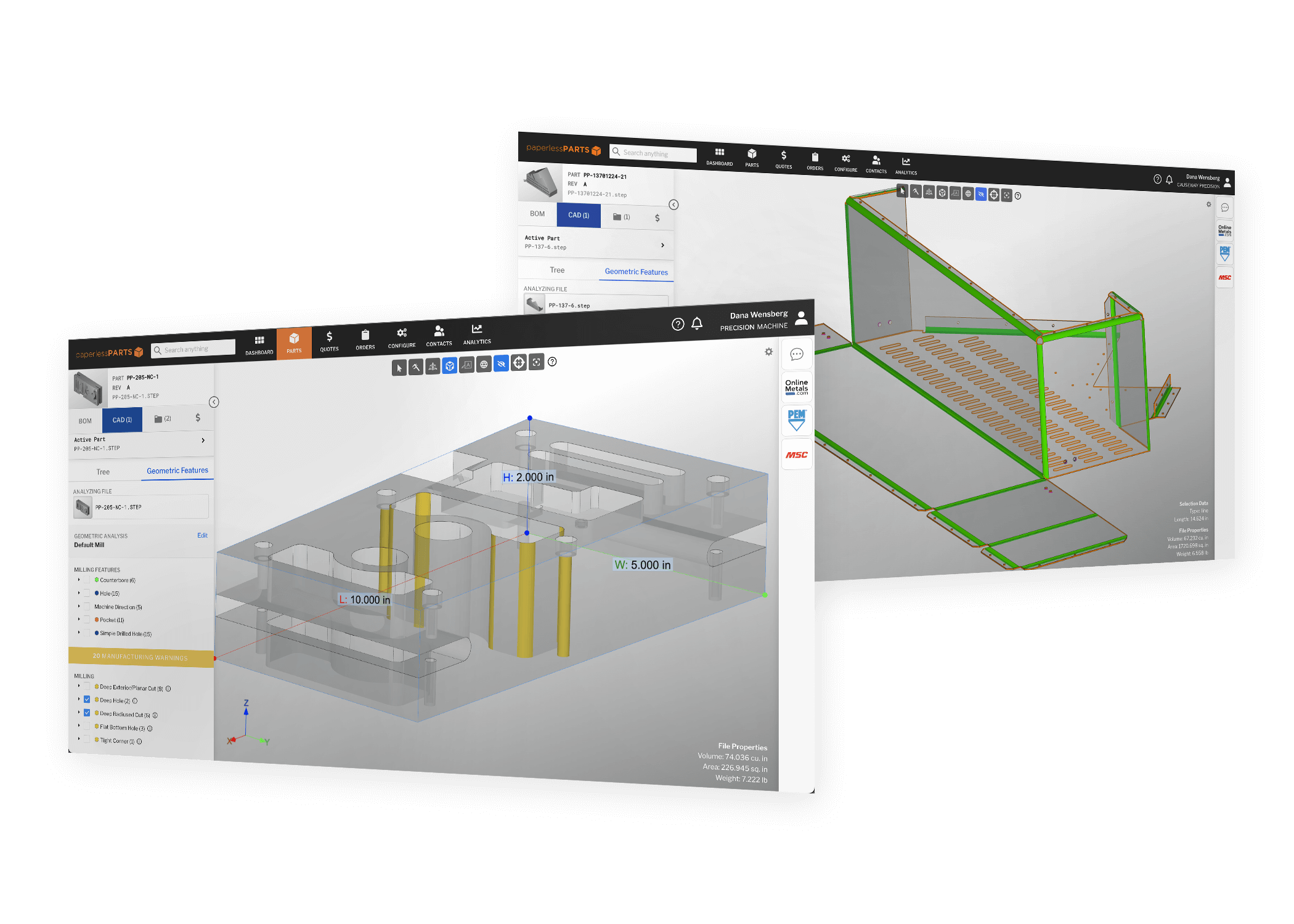Expand Simple Drilled Hole (15) row

coord(79,632)
